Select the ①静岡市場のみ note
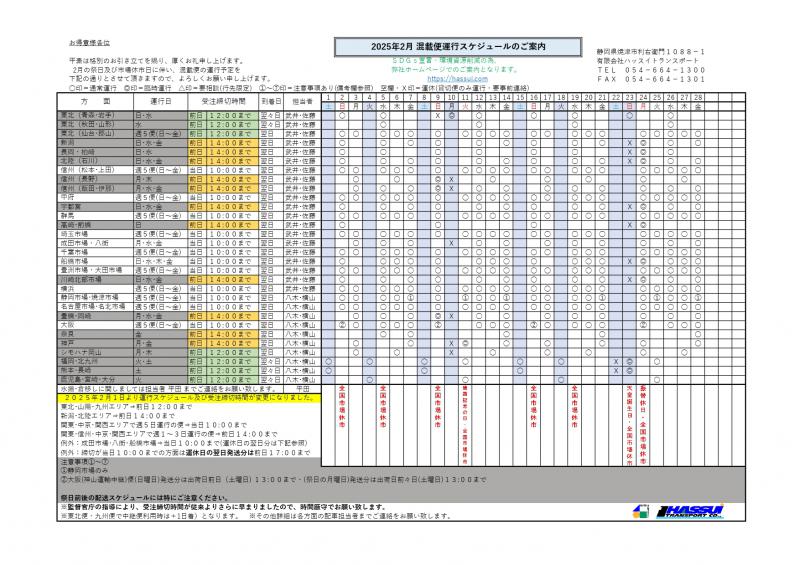 point(84,471)
